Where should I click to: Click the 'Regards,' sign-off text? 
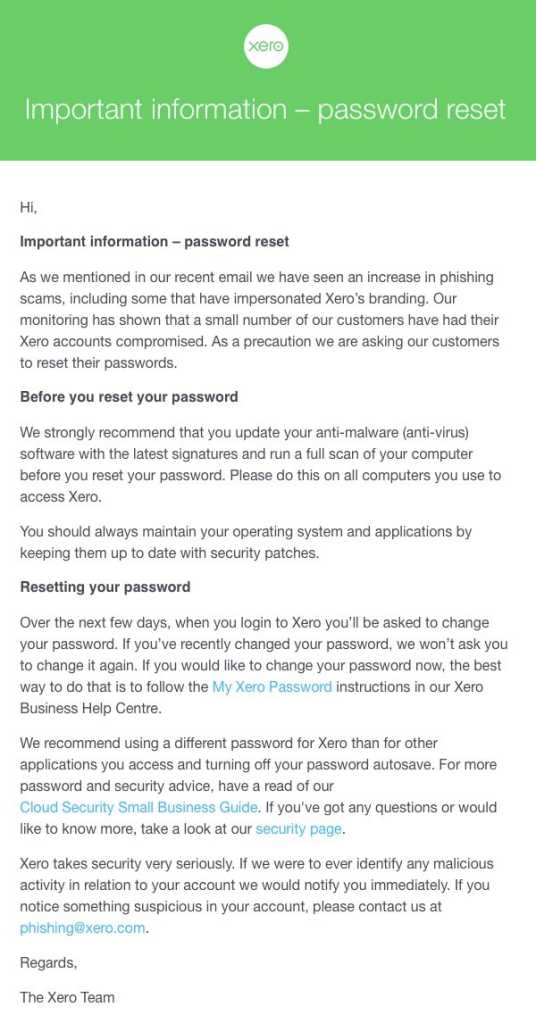click(48, 962)
